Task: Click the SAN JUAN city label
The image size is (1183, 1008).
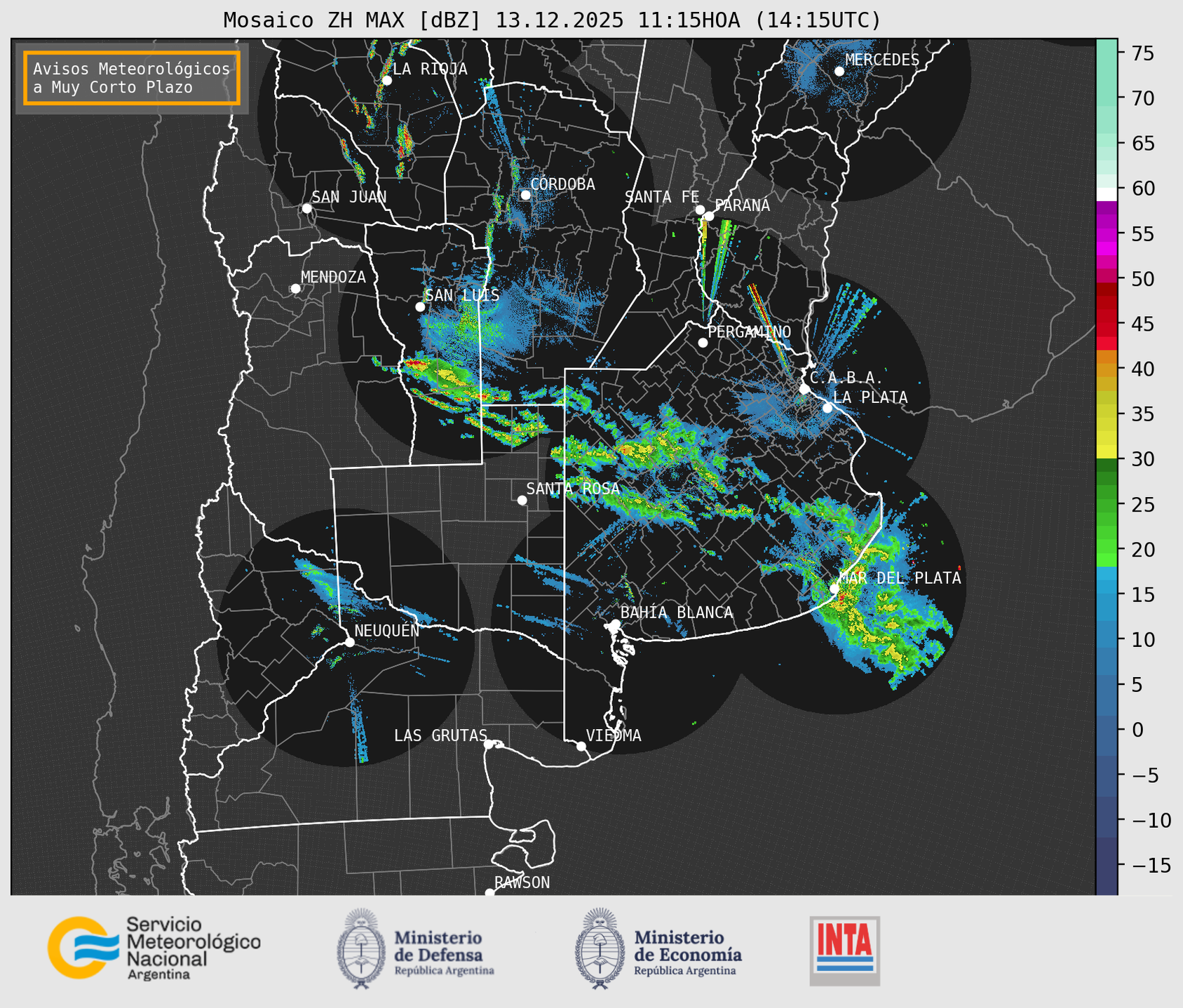Action: 349,197
